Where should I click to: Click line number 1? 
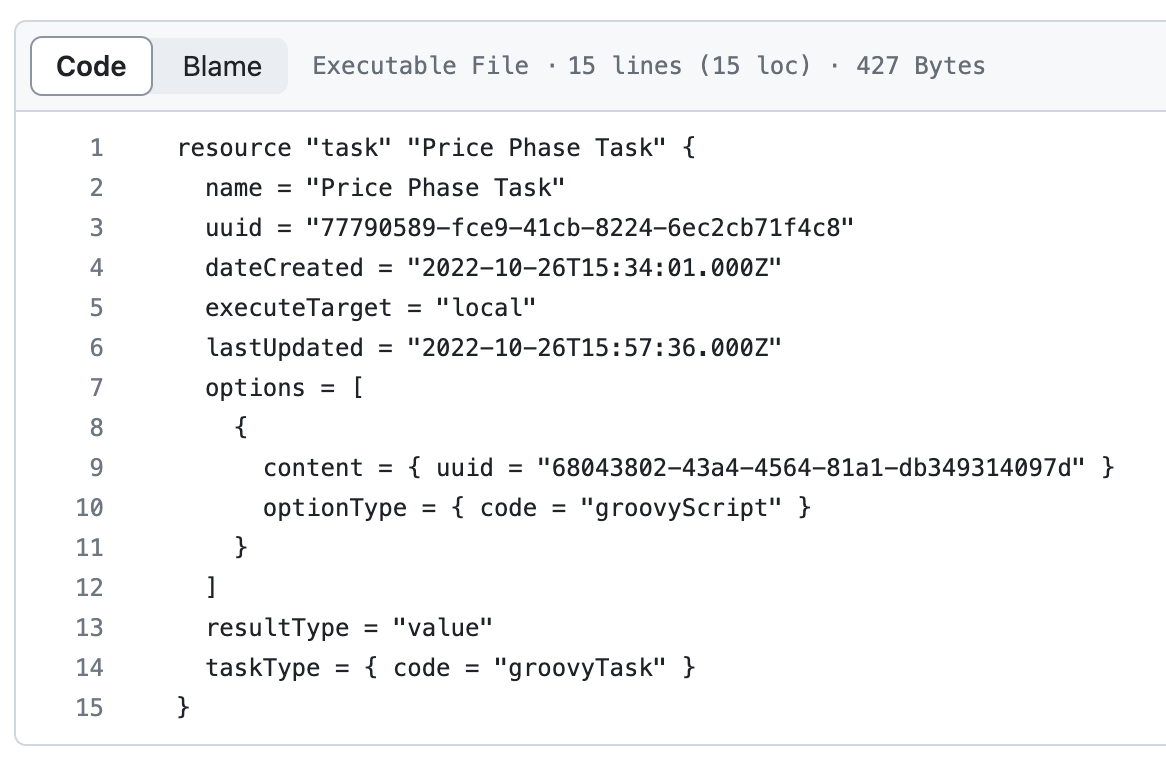tap(95, 147)
